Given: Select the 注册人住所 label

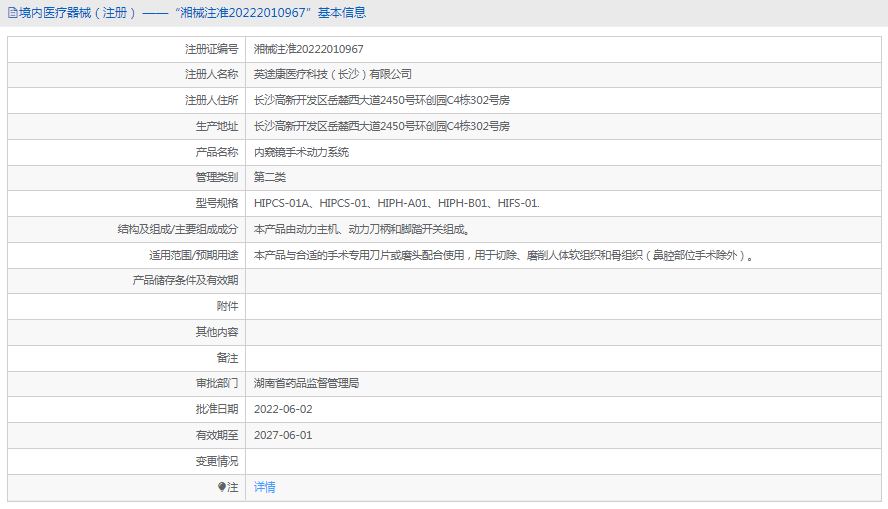Looking at the screenshot, I should coord(212,100).
